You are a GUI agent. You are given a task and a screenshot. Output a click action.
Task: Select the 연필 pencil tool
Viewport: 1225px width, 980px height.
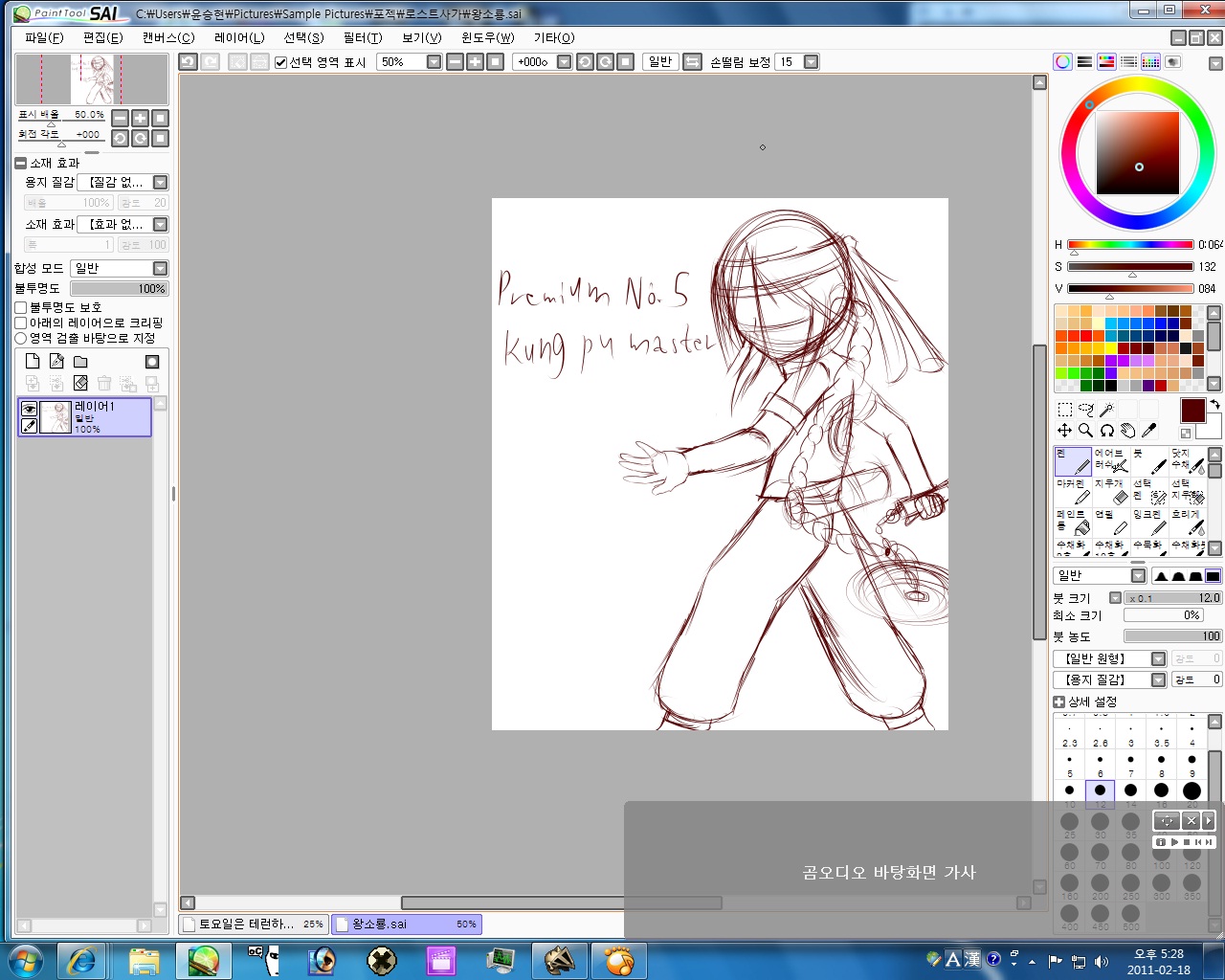1111,523
